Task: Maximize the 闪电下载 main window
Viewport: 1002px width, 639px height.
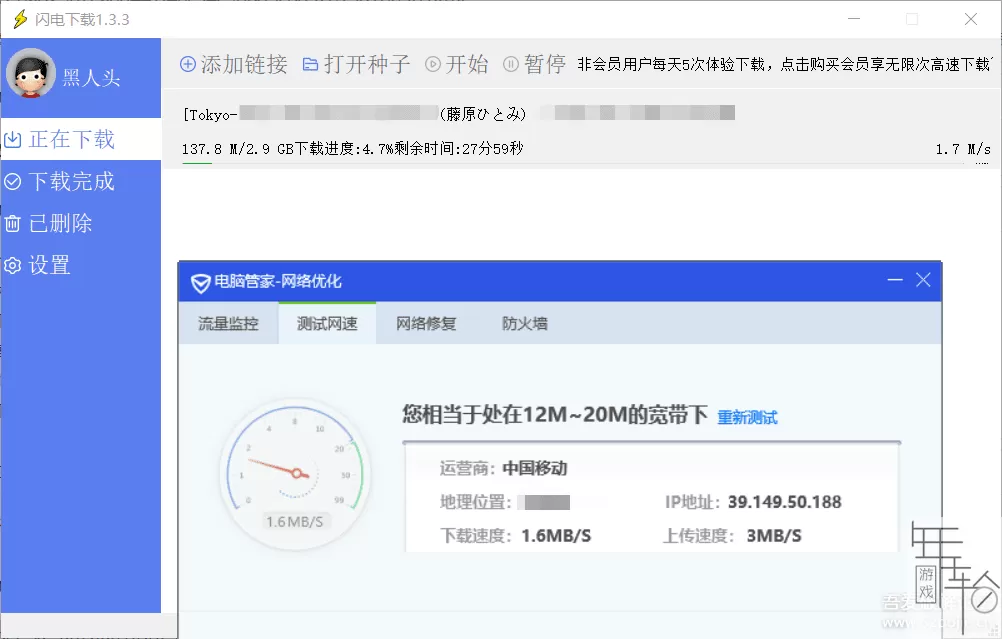Action: 913,19
